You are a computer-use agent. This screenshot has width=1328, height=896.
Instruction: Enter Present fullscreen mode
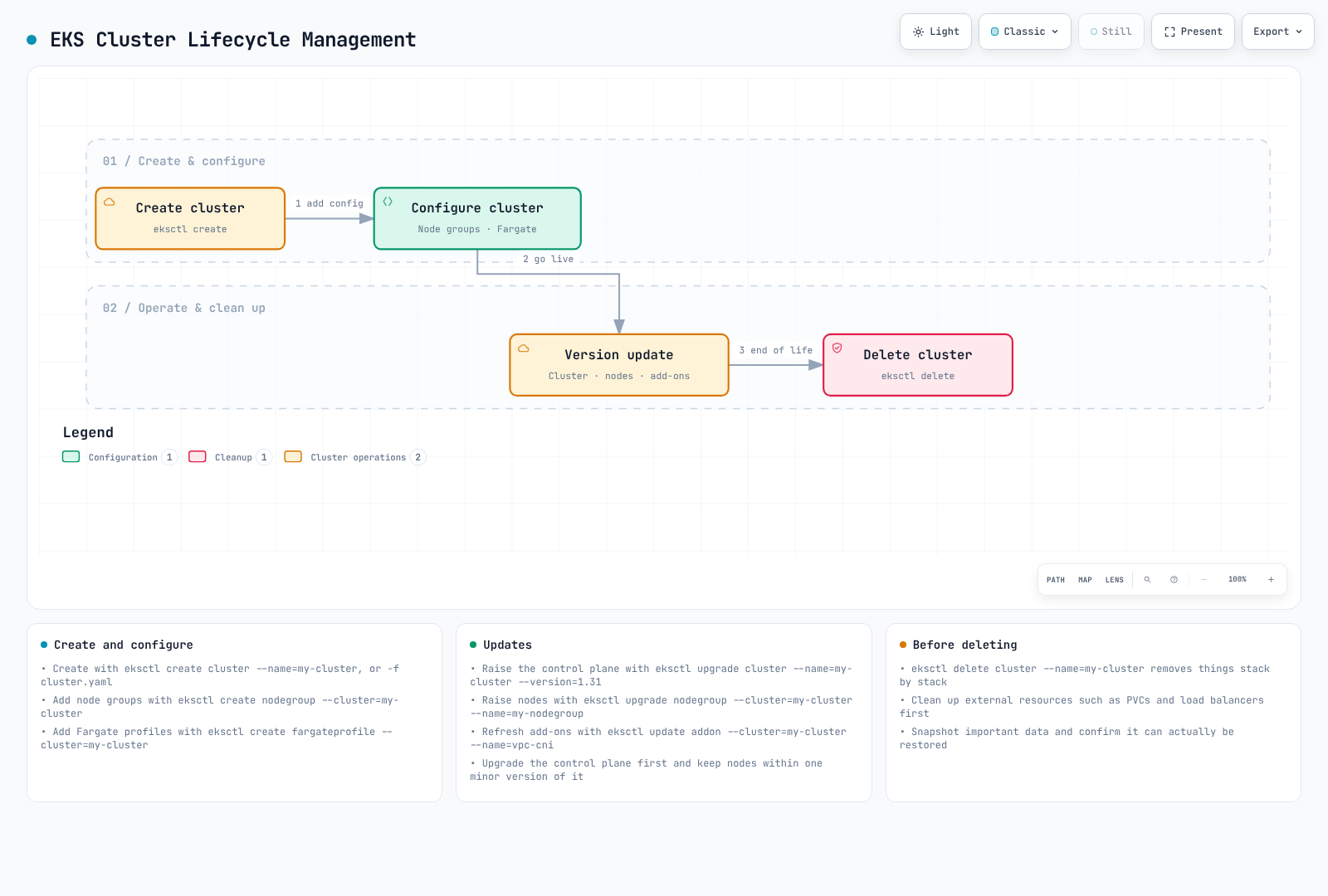tap(1193, 32)
